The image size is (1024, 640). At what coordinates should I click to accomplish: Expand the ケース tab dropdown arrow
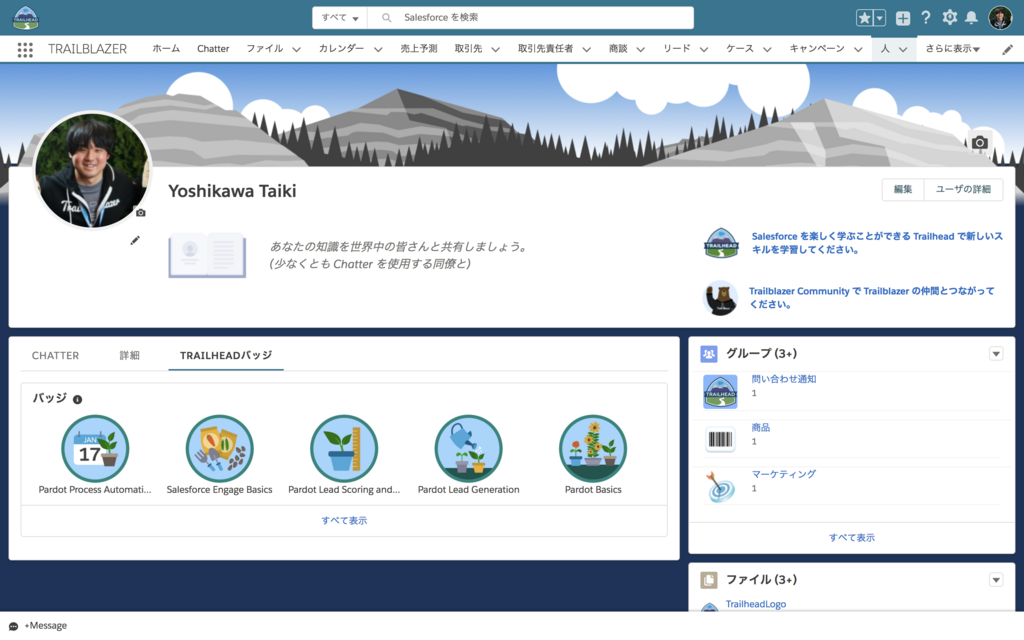point(767,50)
